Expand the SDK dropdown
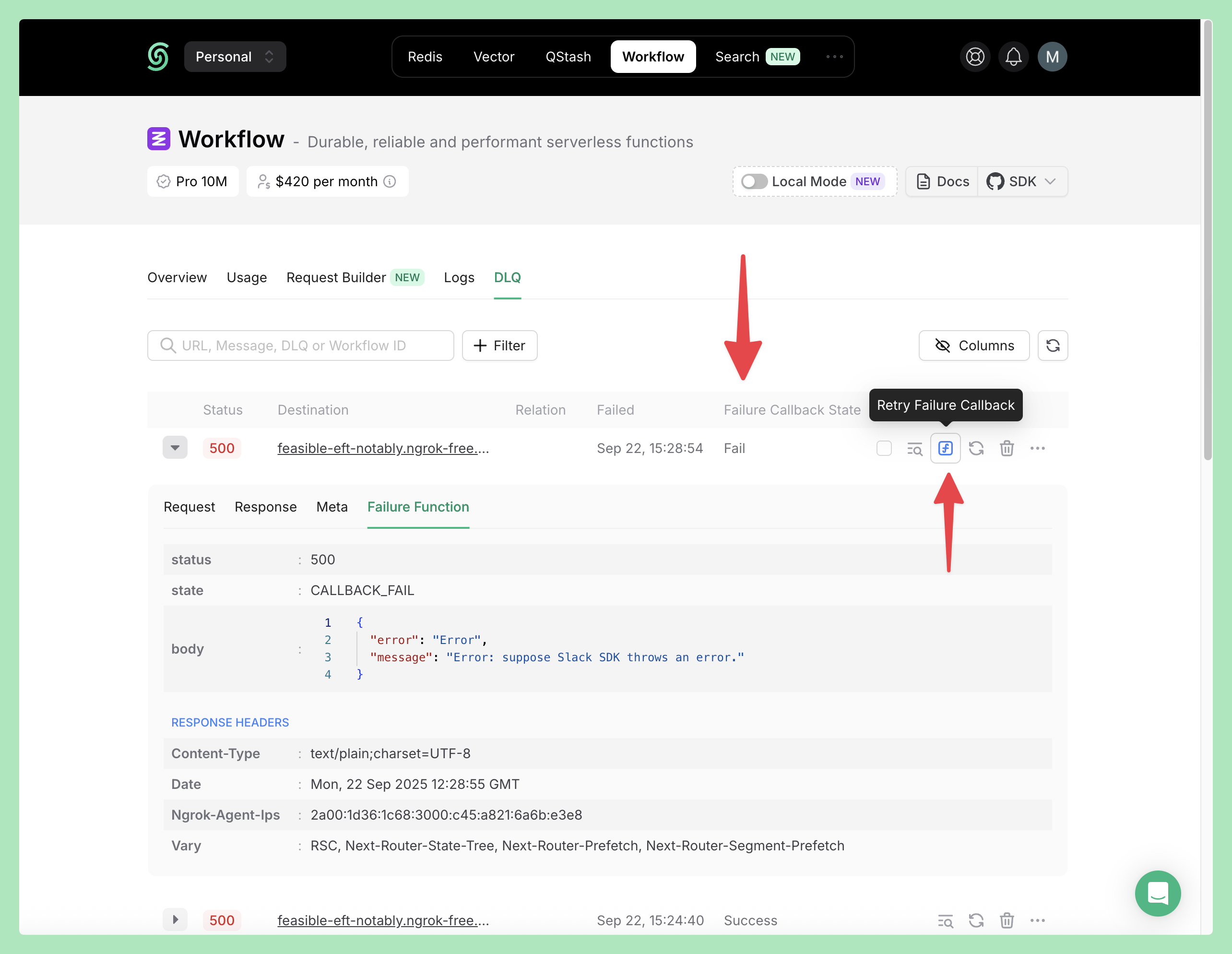Image resolution: width=1232 pixels, height=954 pixels. pyautogui.click(x=1022, y=181)
